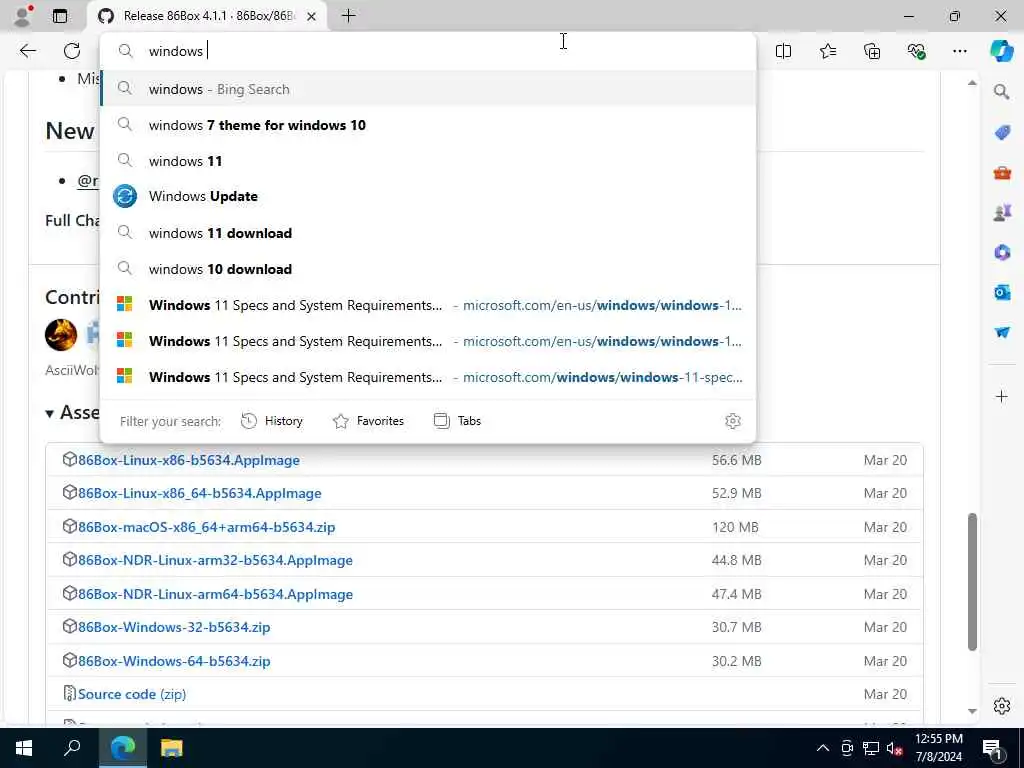Image resolution: width=1024 pixels, height=768 pixels.
Task: Filter the search by Favorites
Action: click(x=368, y=421)
